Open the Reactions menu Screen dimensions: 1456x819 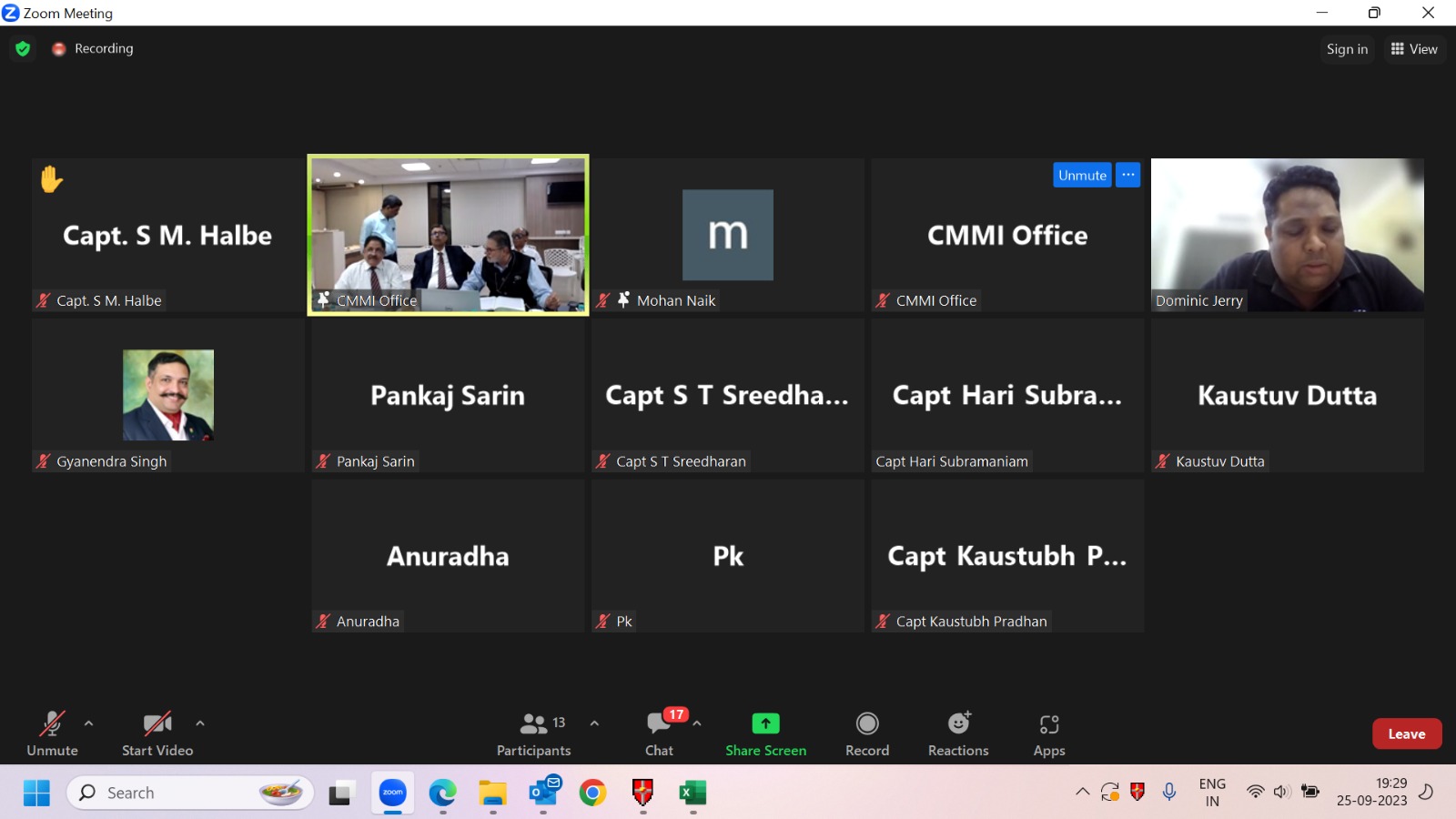point(958,733)
